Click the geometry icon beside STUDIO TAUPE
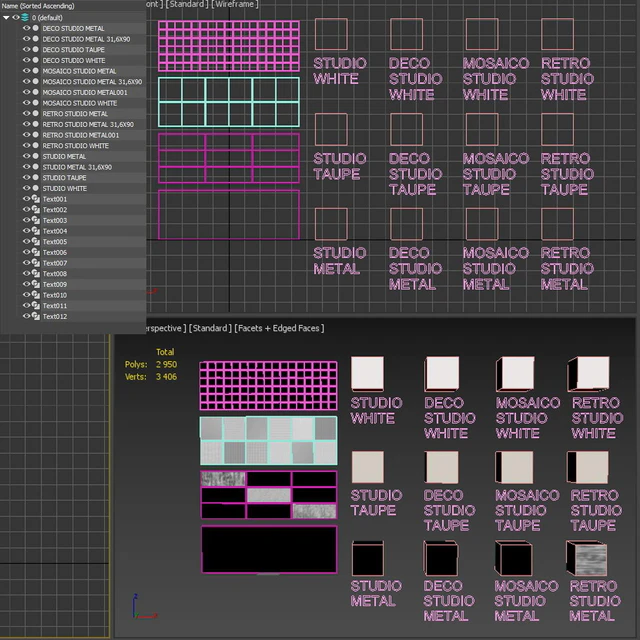Screen dimensions: 640x640 [36, 178]
